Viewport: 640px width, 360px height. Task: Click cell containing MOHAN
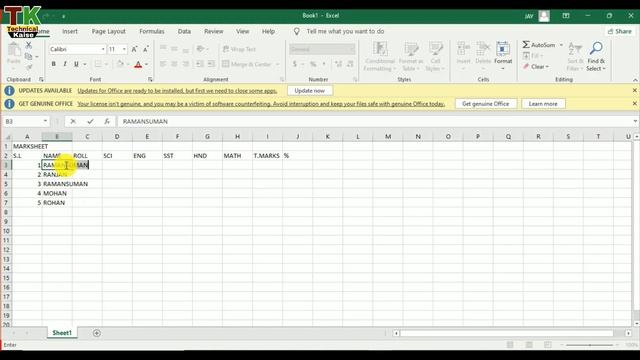click(x=57, y=193)
